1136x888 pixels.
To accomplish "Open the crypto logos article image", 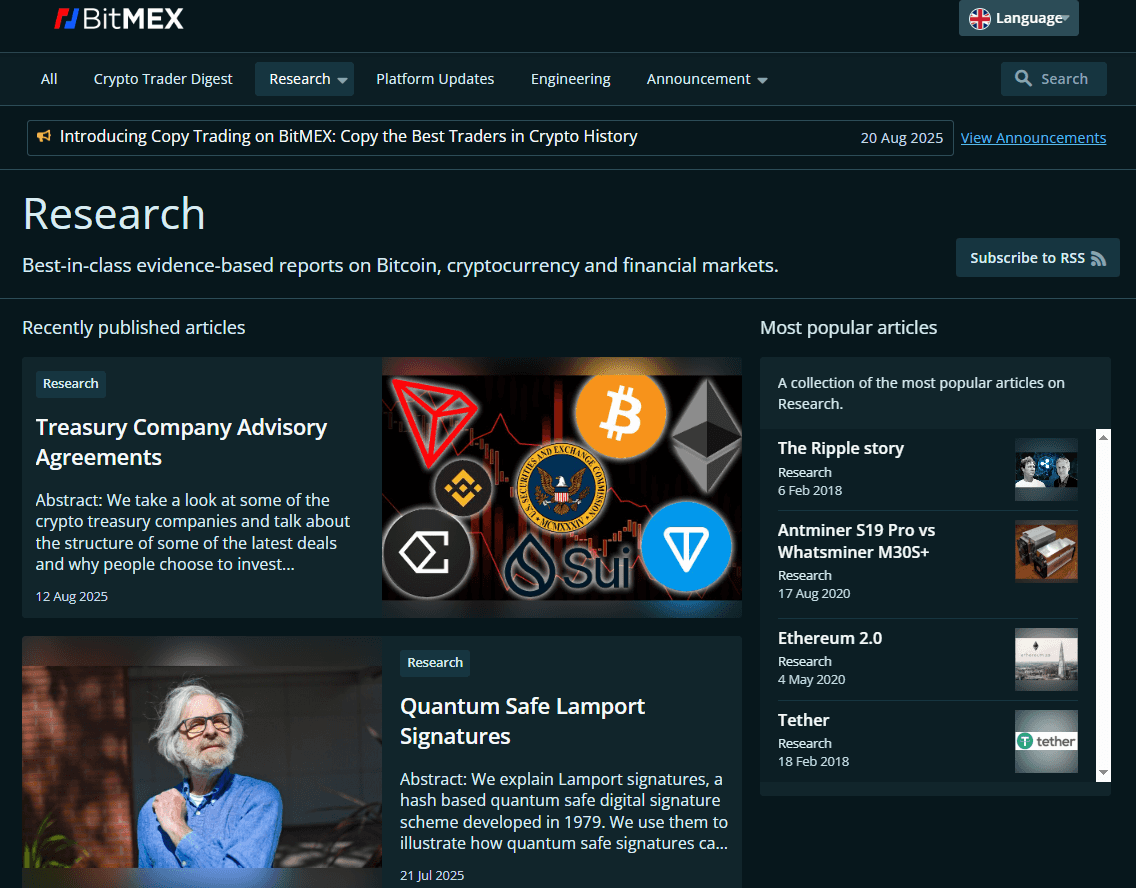I will click(x=561, y=487).
